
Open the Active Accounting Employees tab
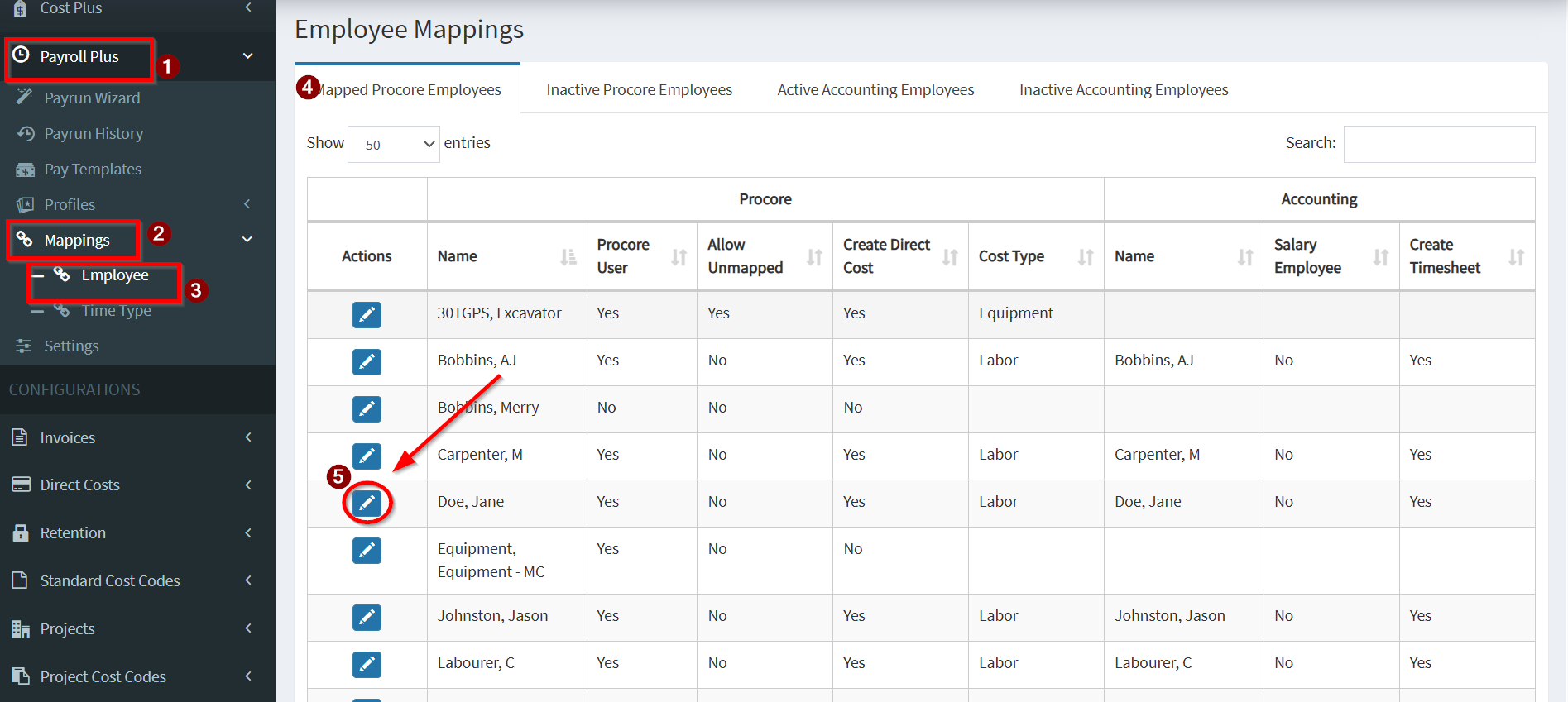point(875,89)
